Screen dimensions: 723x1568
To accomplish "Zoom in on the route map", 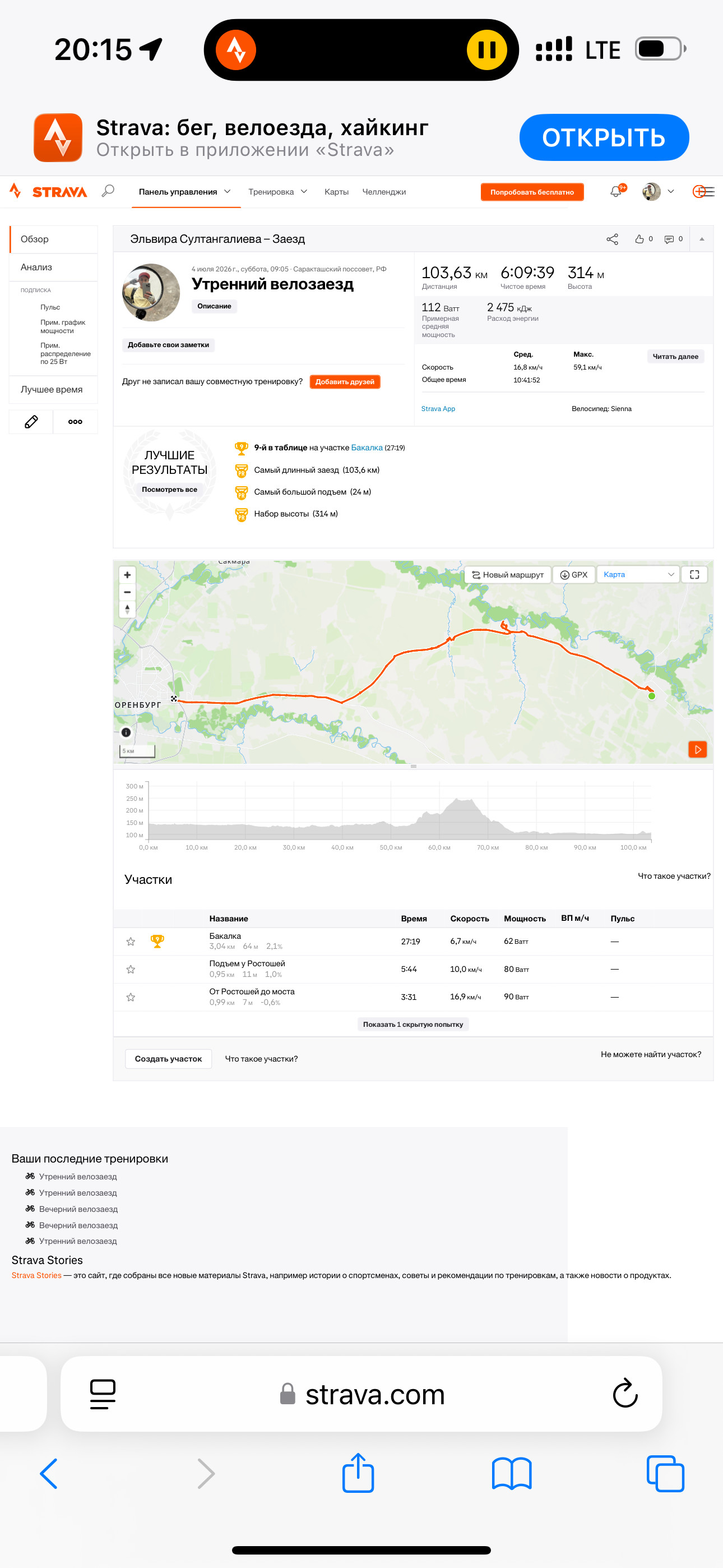I will click(127, 575).
